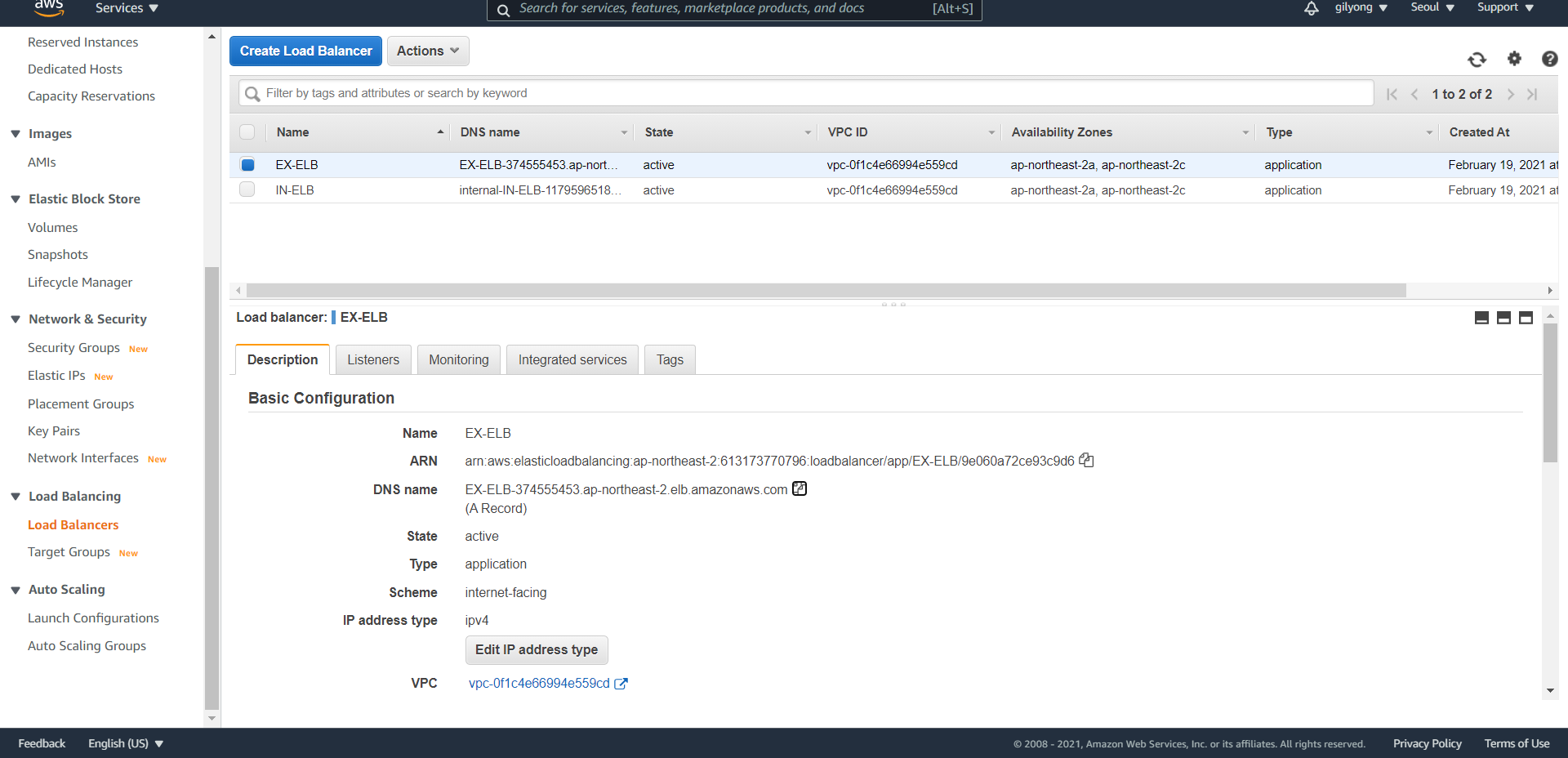
Task: Uncheck the EX-ELB row checkbox
Action: pyautogui.click(x=247, y=165)
